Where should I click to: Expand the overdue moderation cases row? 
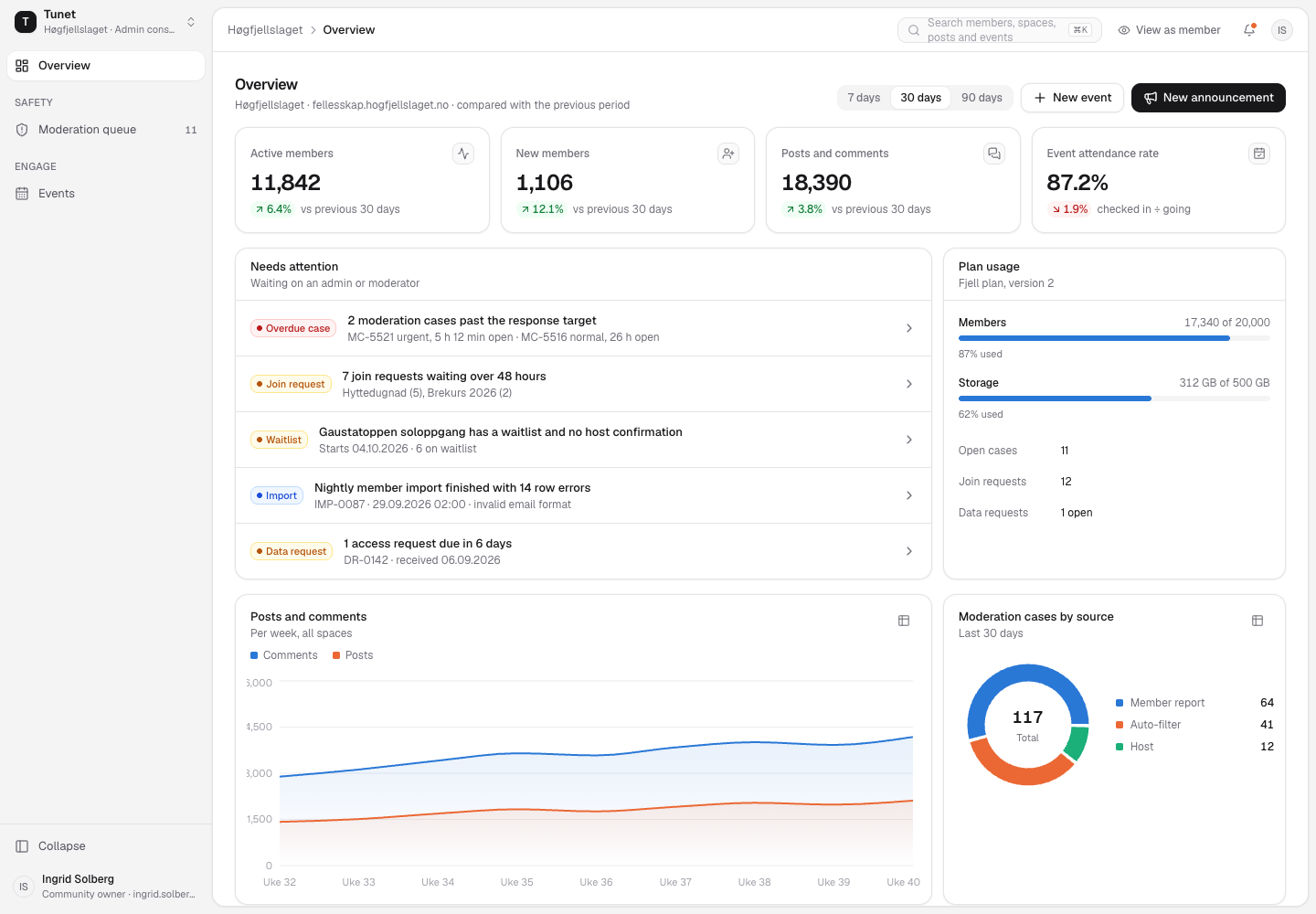coord(583,328)
